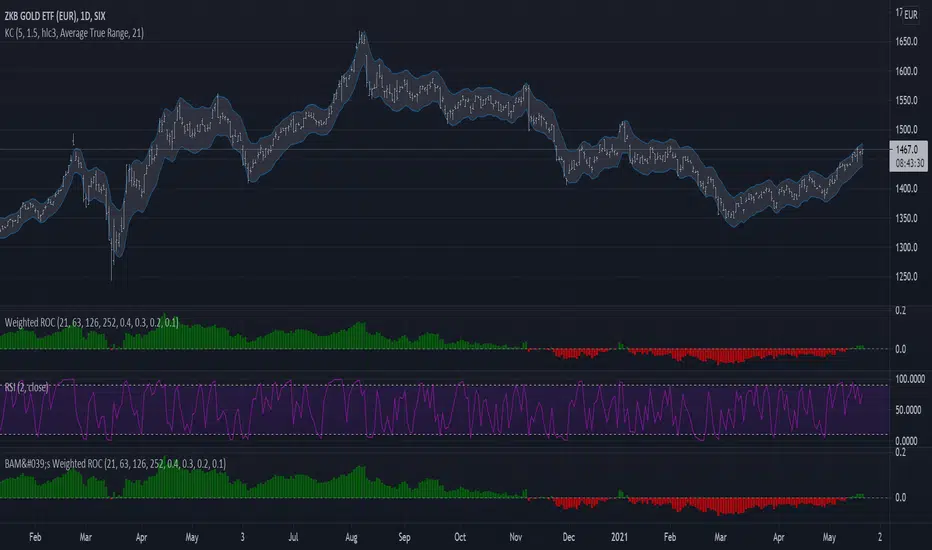This screenshot has height=550, width=932.
Task: Click the horizontal current price line at 1467
Action: (445, 150)
